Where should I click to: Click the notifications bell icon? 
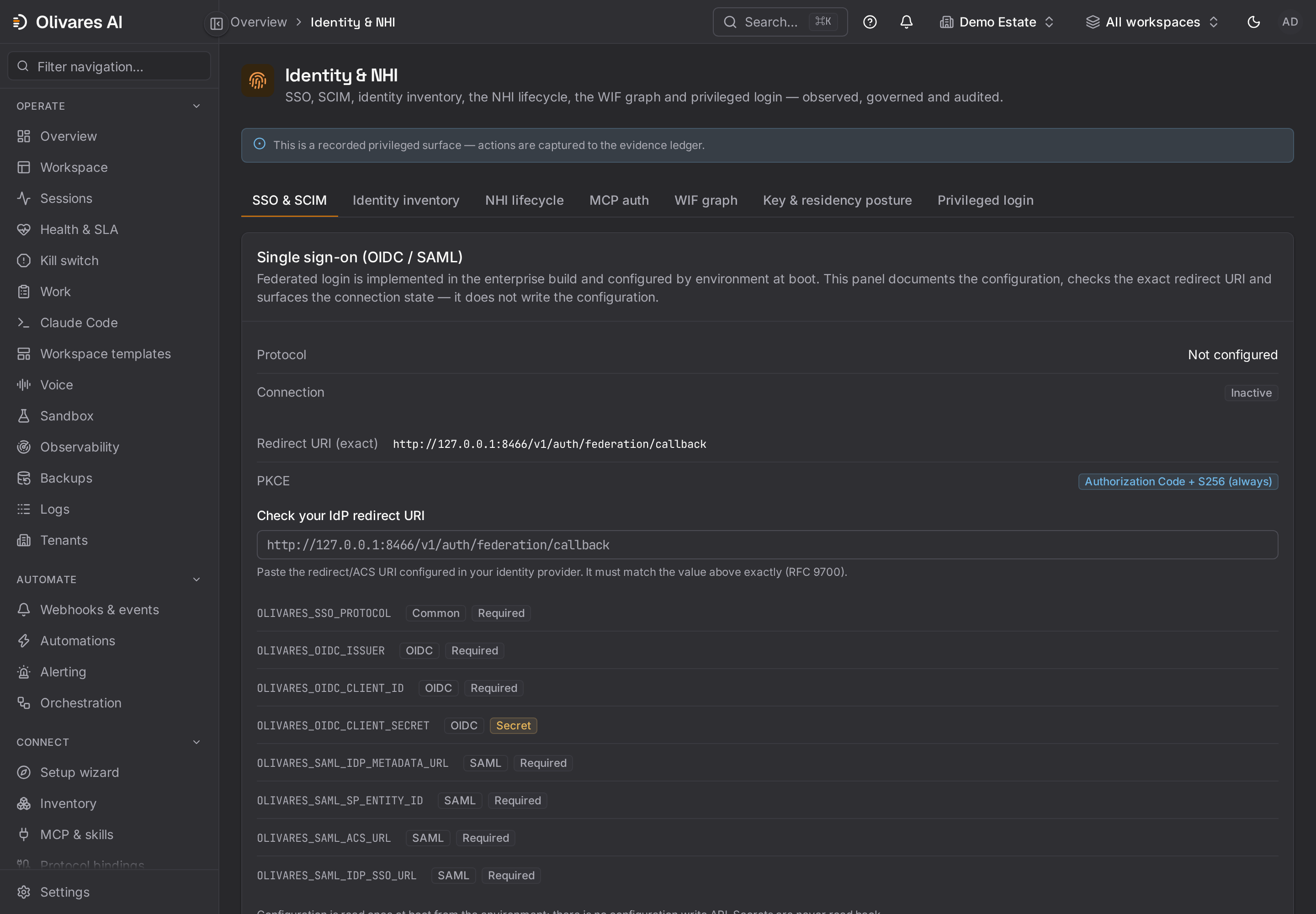pyautogui.click(x=906, y=22)
